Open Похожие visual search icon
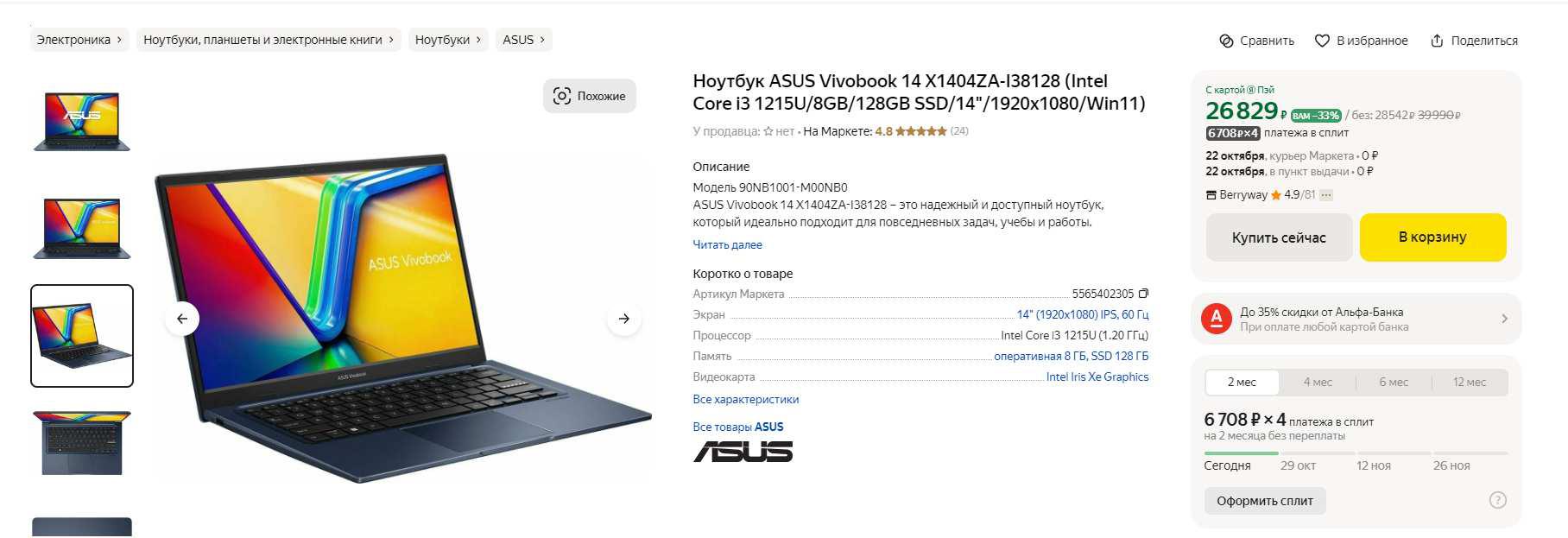Screen dimensions: 1568x538 pyautogui.click(x=562, y=96)
